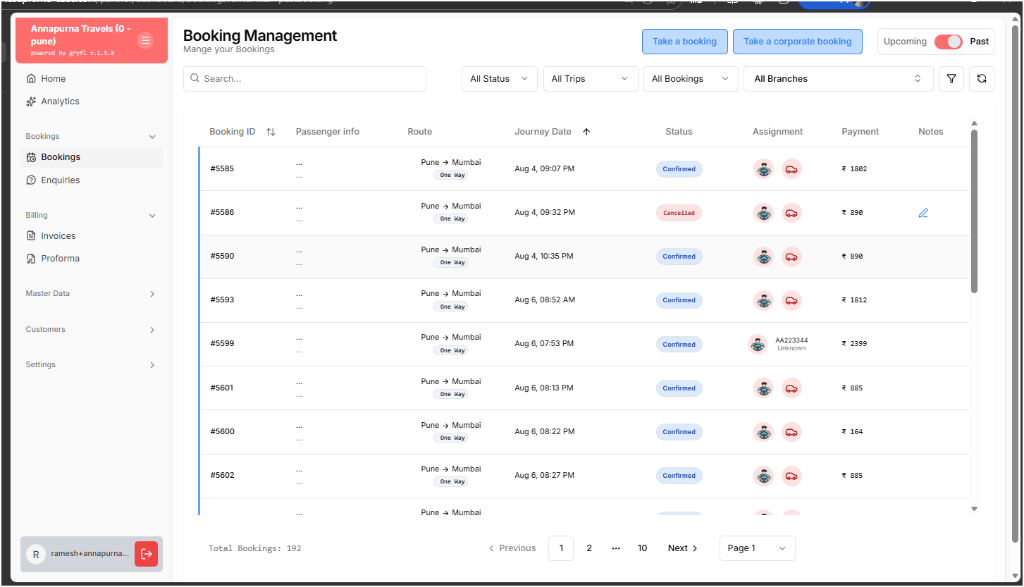Click the vehicle assignment icon for booking #5590
The width and height of the screenshot is (1024, 587).
pos(791,256)
